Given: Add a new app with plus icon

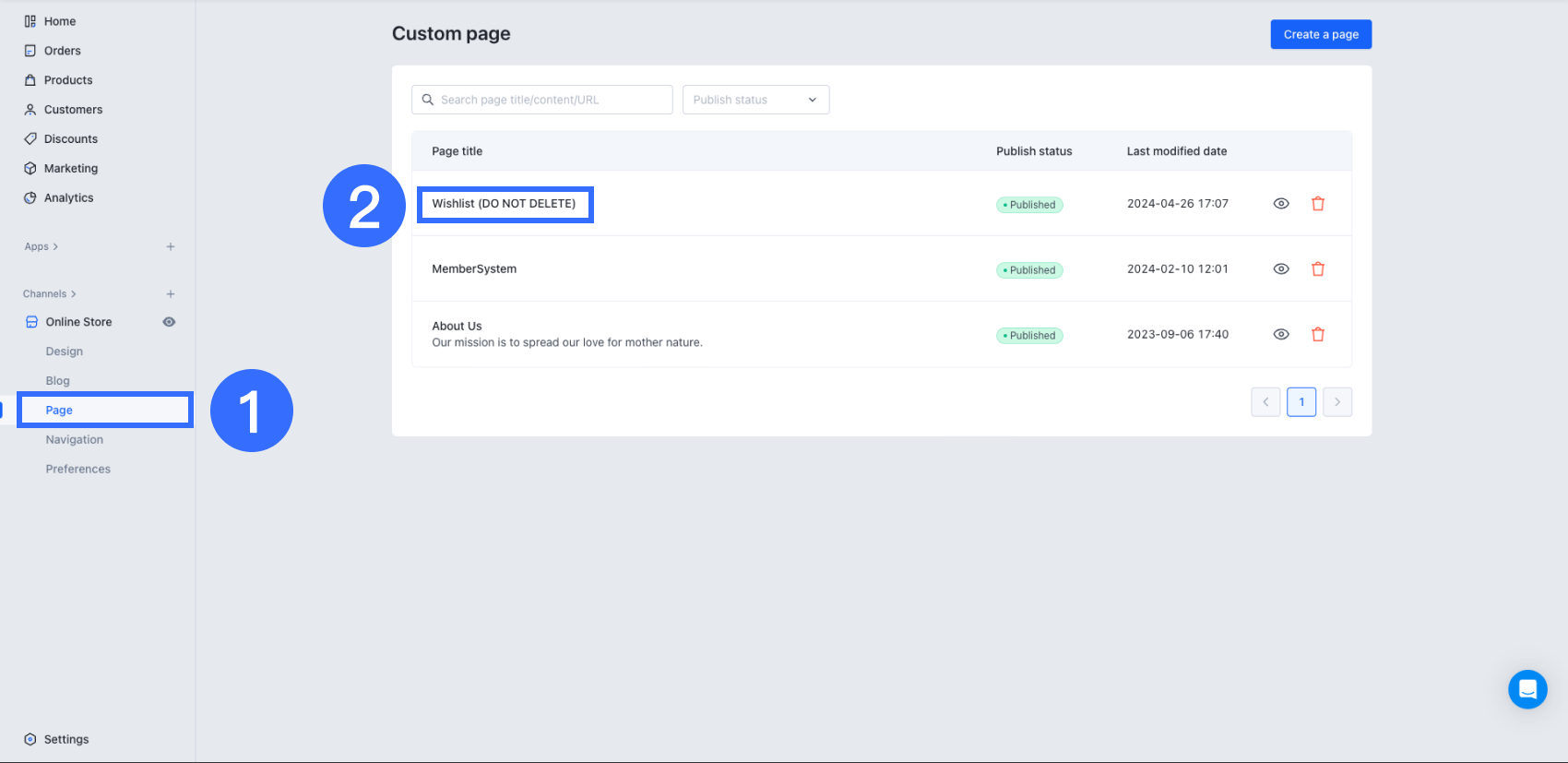Looking at the screenshot, I should (171, 247).
